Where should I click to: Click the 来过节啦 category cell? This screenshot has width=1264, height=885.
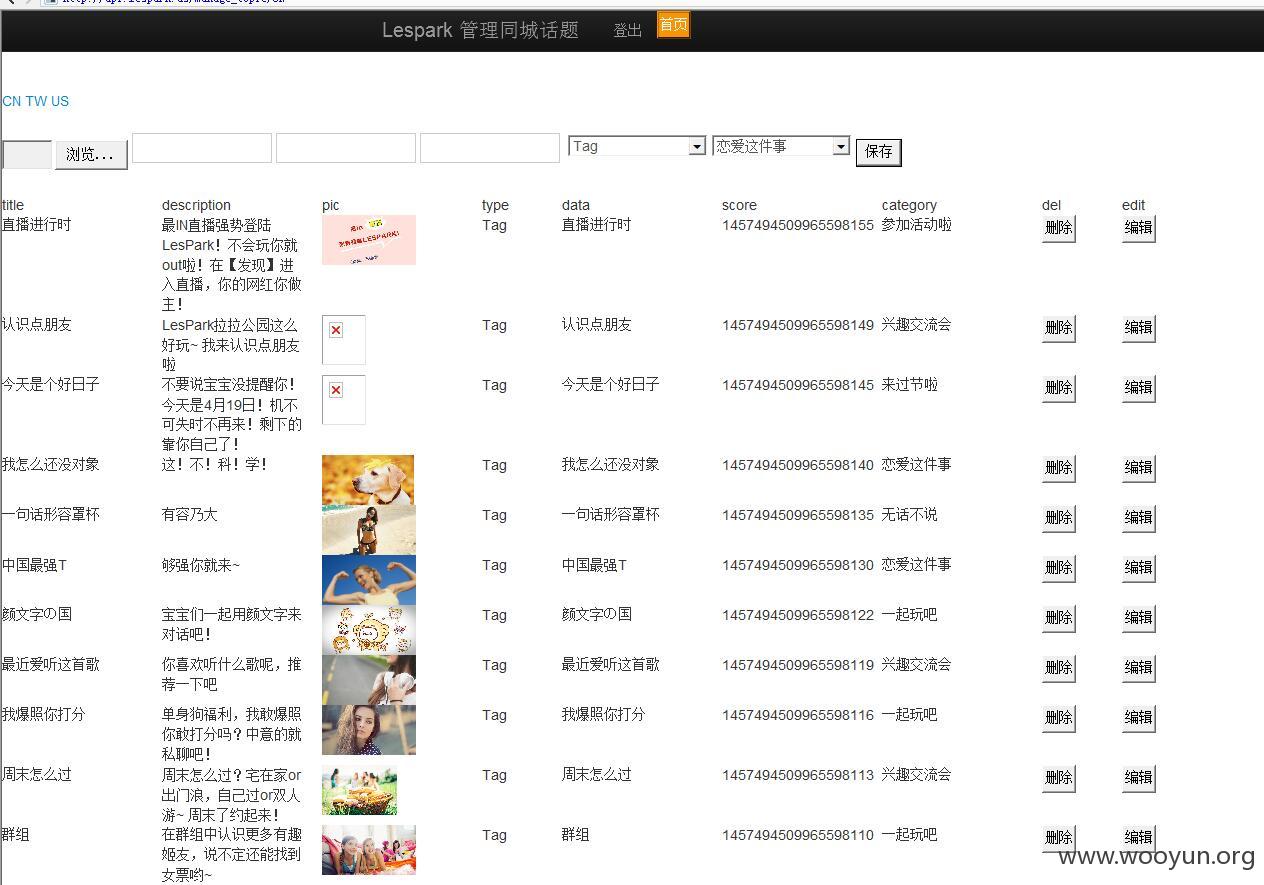coord(909,385)
